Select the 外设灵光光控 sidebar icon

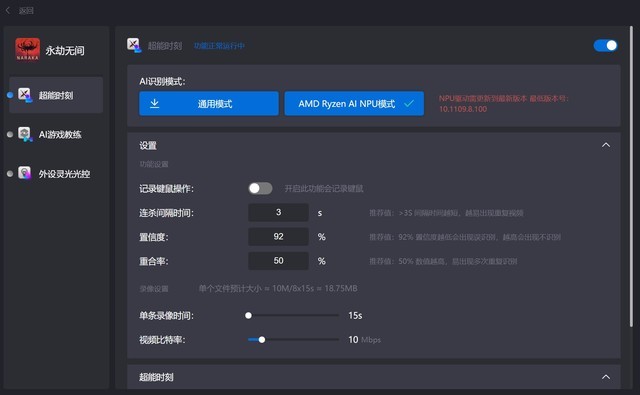tap(25, 173)
